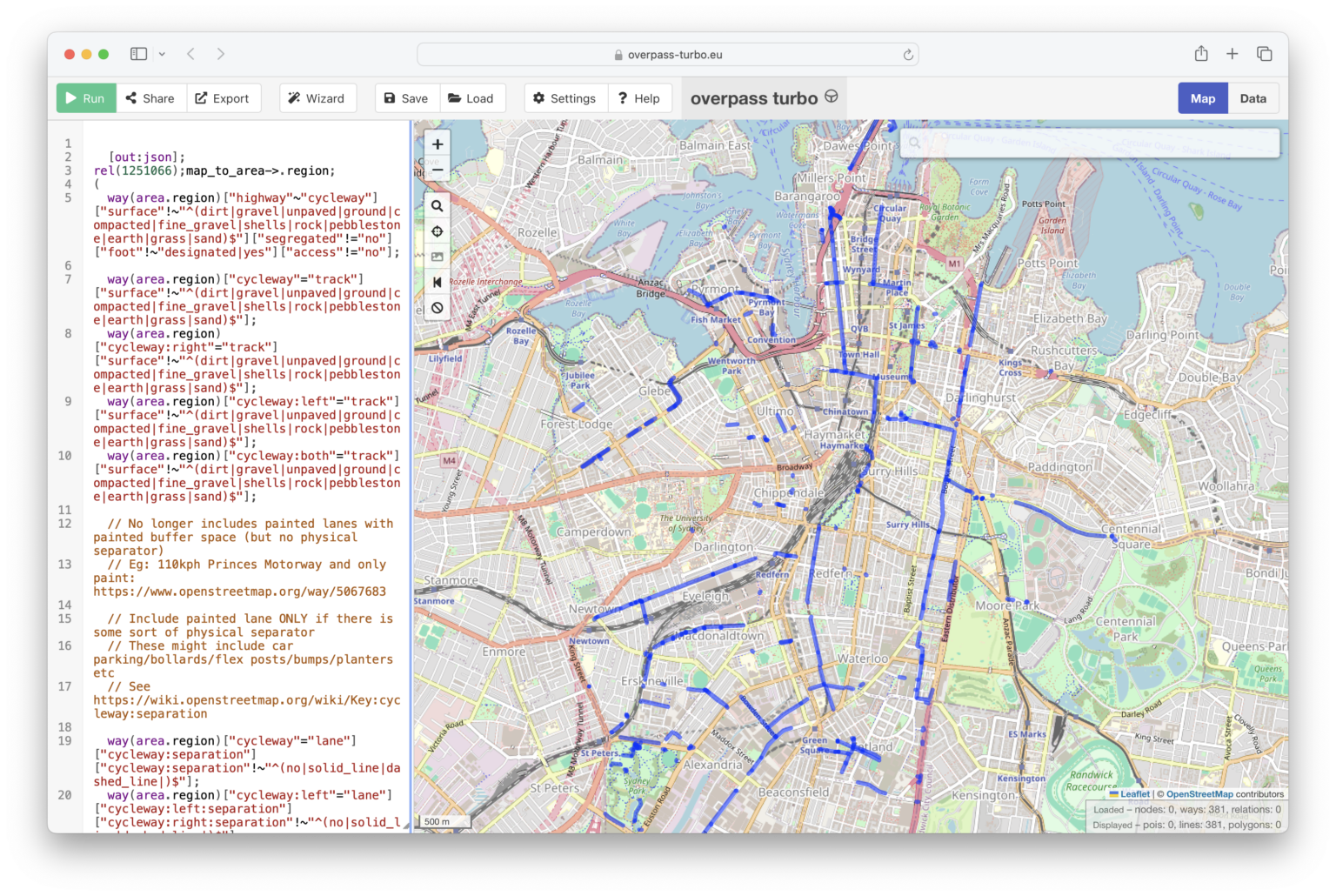Open the OpenStreetMap attribution link
The height and width of the screenshot is (896, 1336).
(1199, 794)
